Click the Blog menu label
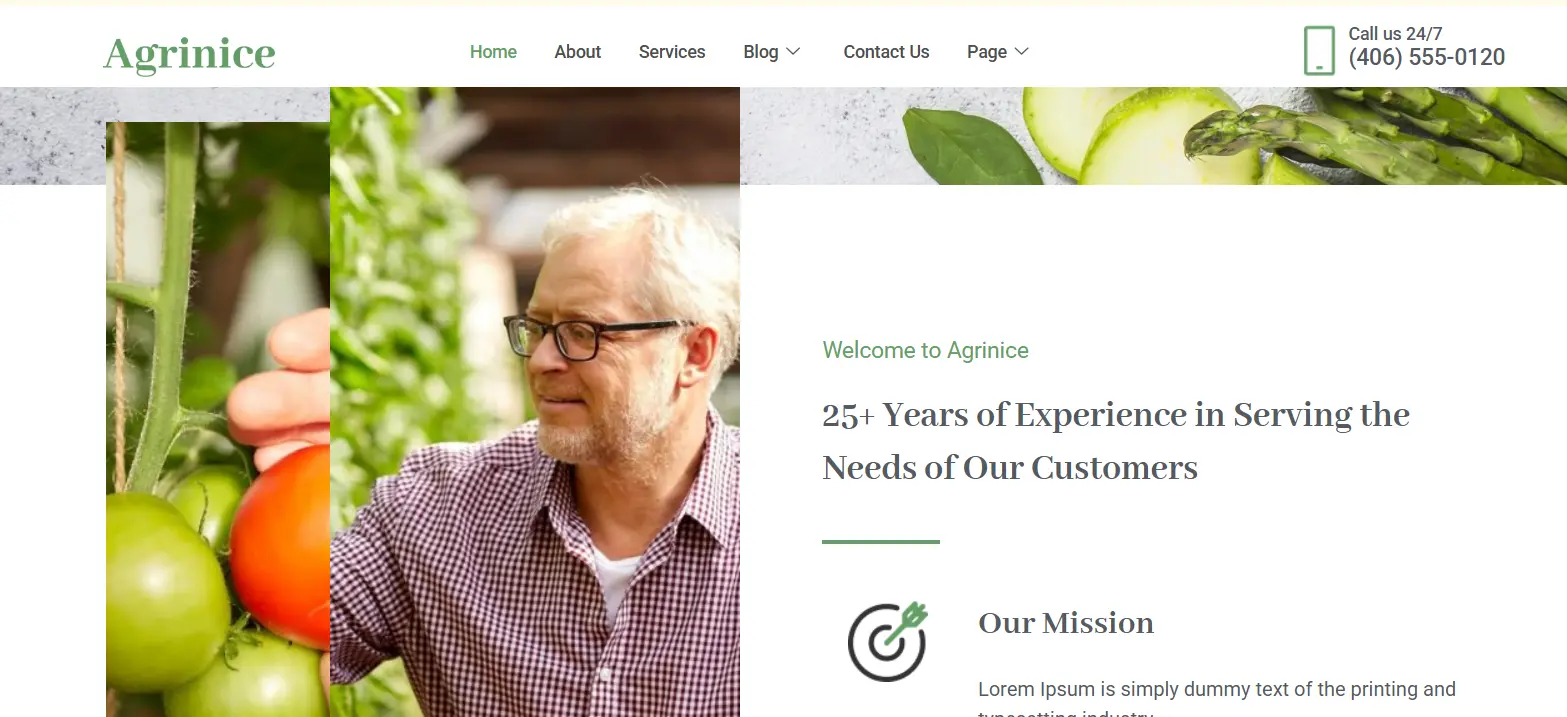 pos(761,52)
